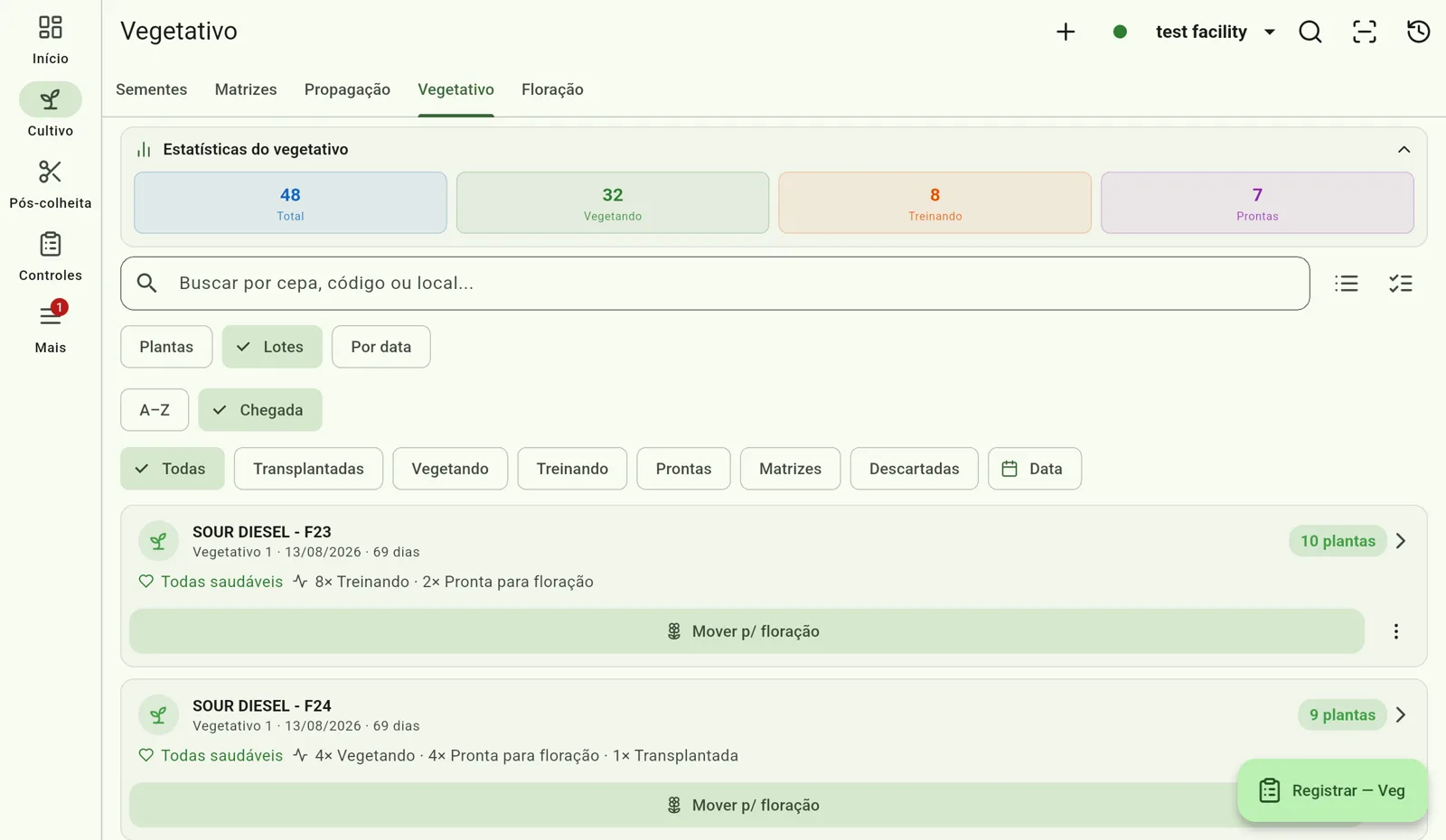
Task: Toggle the Plantas view chip
Action: (x=166, y=347)
